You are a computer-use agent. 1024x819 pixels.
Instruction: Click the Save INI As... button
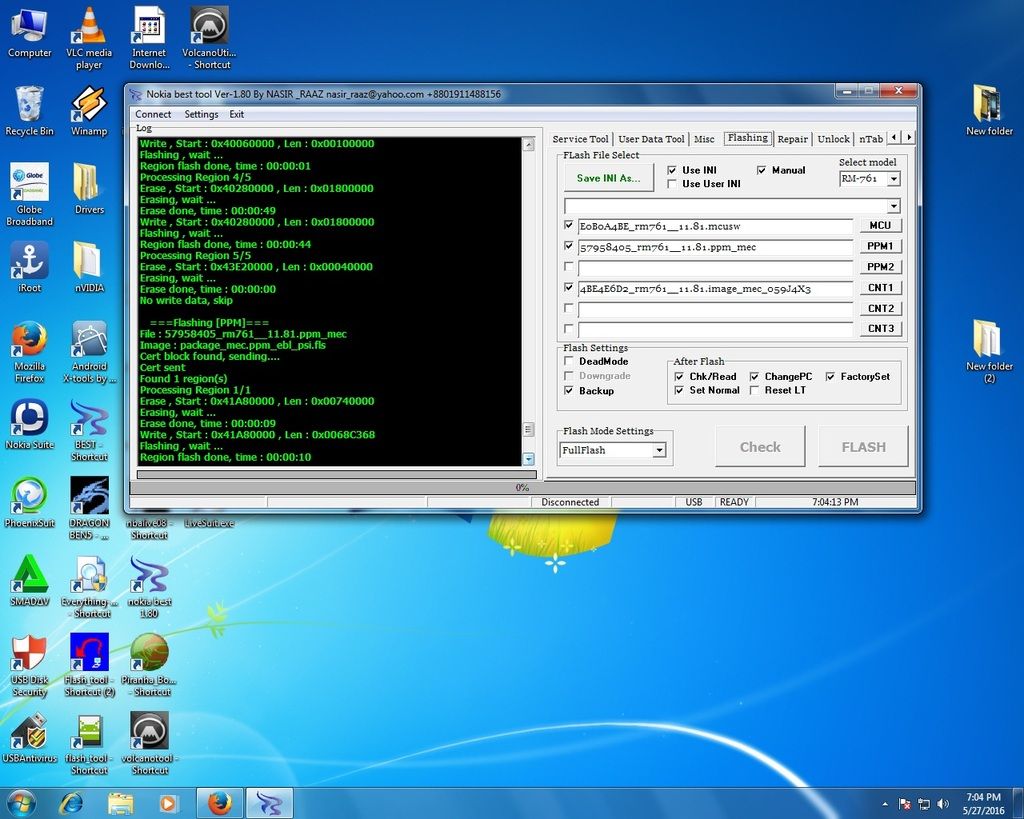(608, 178)
